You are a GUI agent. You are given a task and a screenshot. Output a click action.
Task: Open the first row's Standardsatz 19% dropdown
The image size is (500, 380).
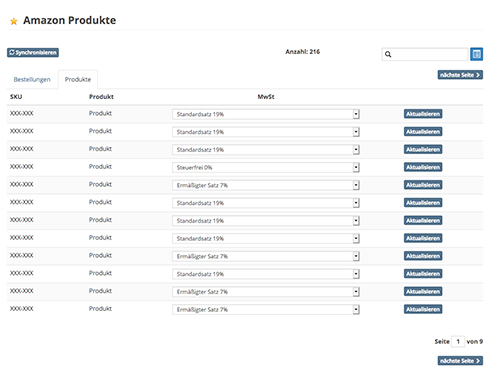[266, 114]
